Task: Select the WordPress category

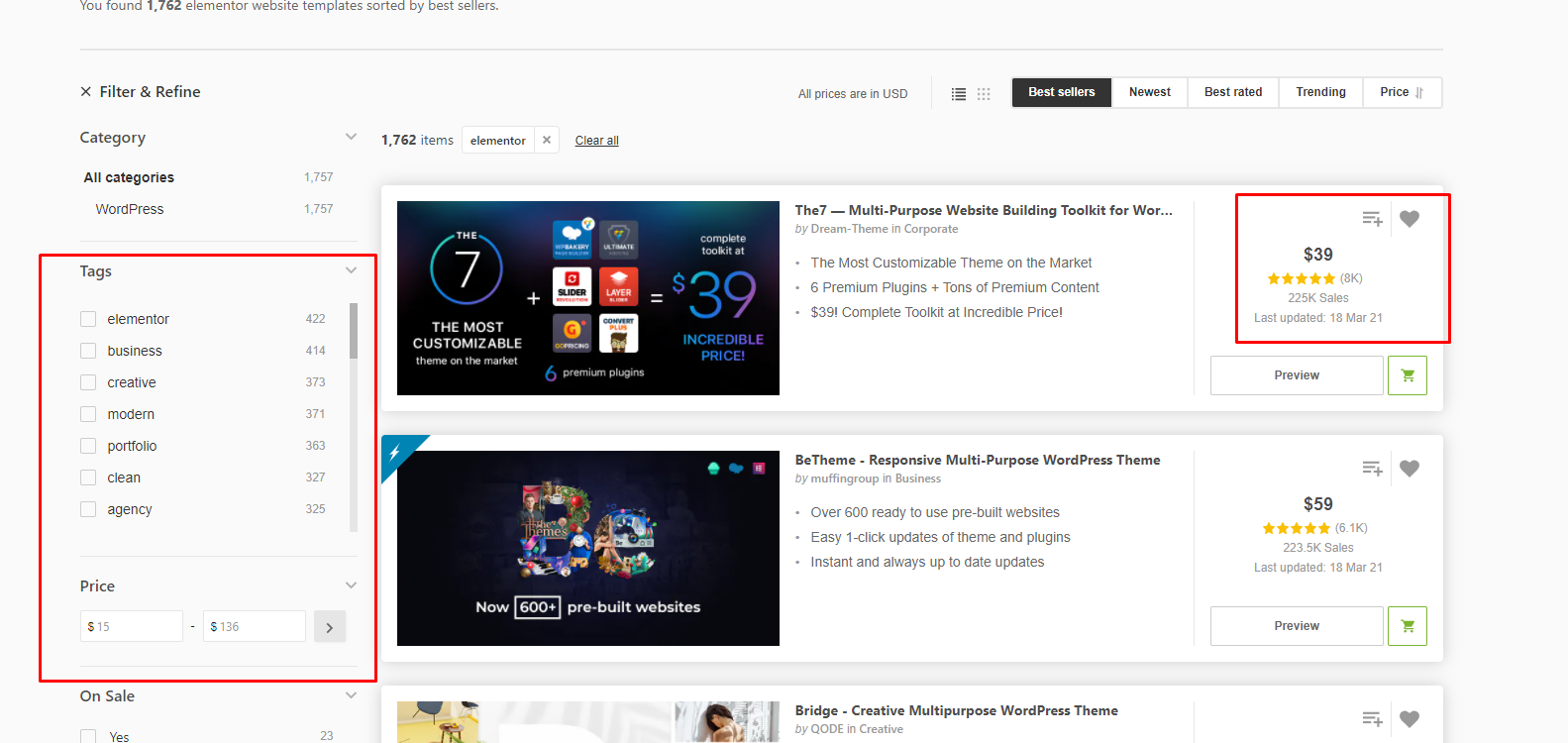Action: point(130,209)
